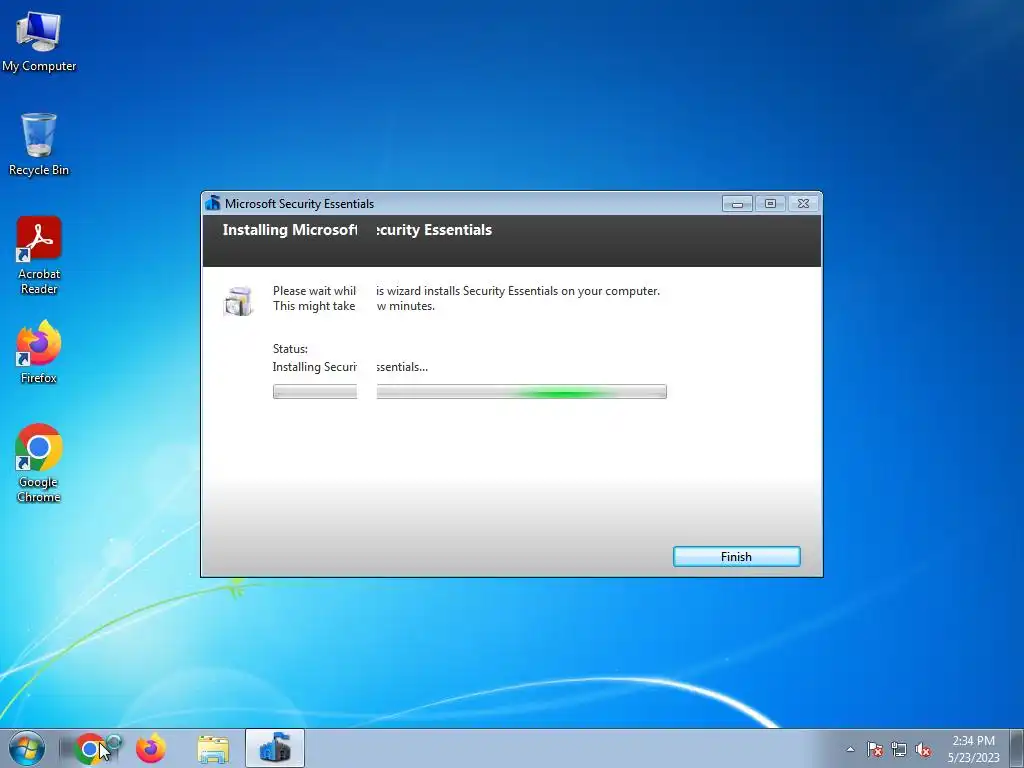
Task: Select the Recycle Bin icon
Action: tap(39, 144)
